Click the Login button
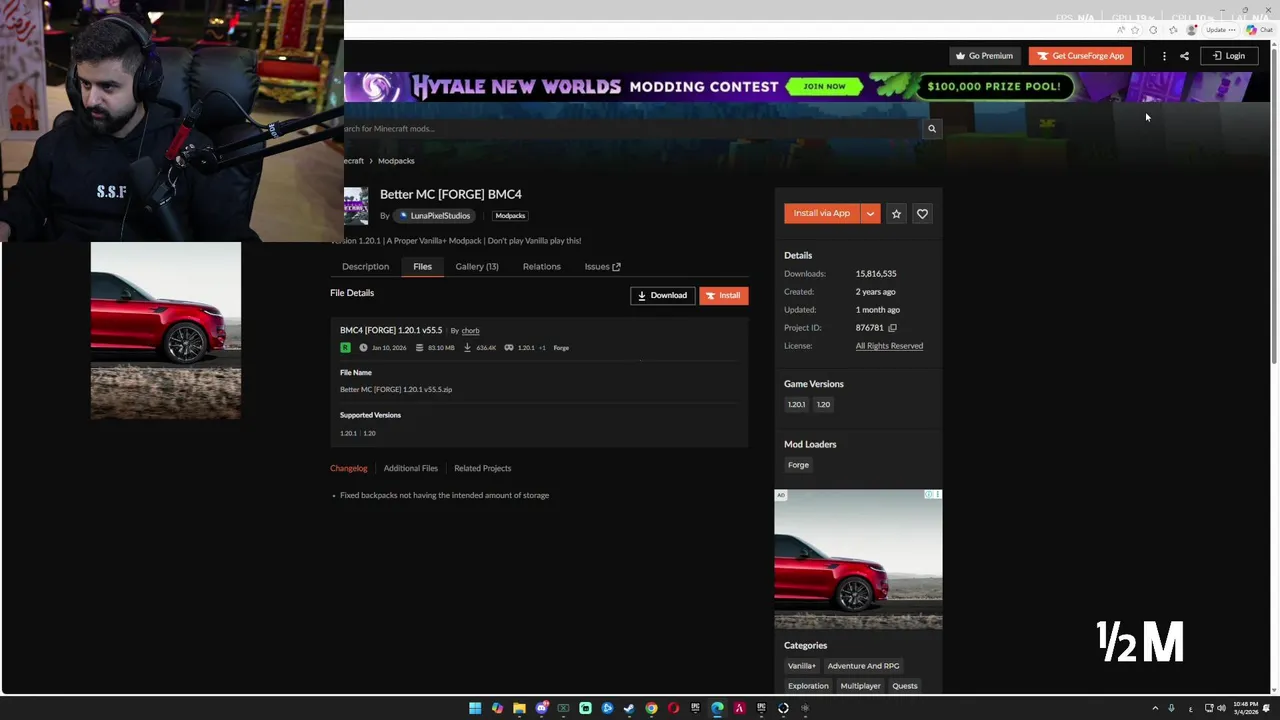Image resolution: width=1280 pixels, height=720 pixels. tap(1228, 56)
